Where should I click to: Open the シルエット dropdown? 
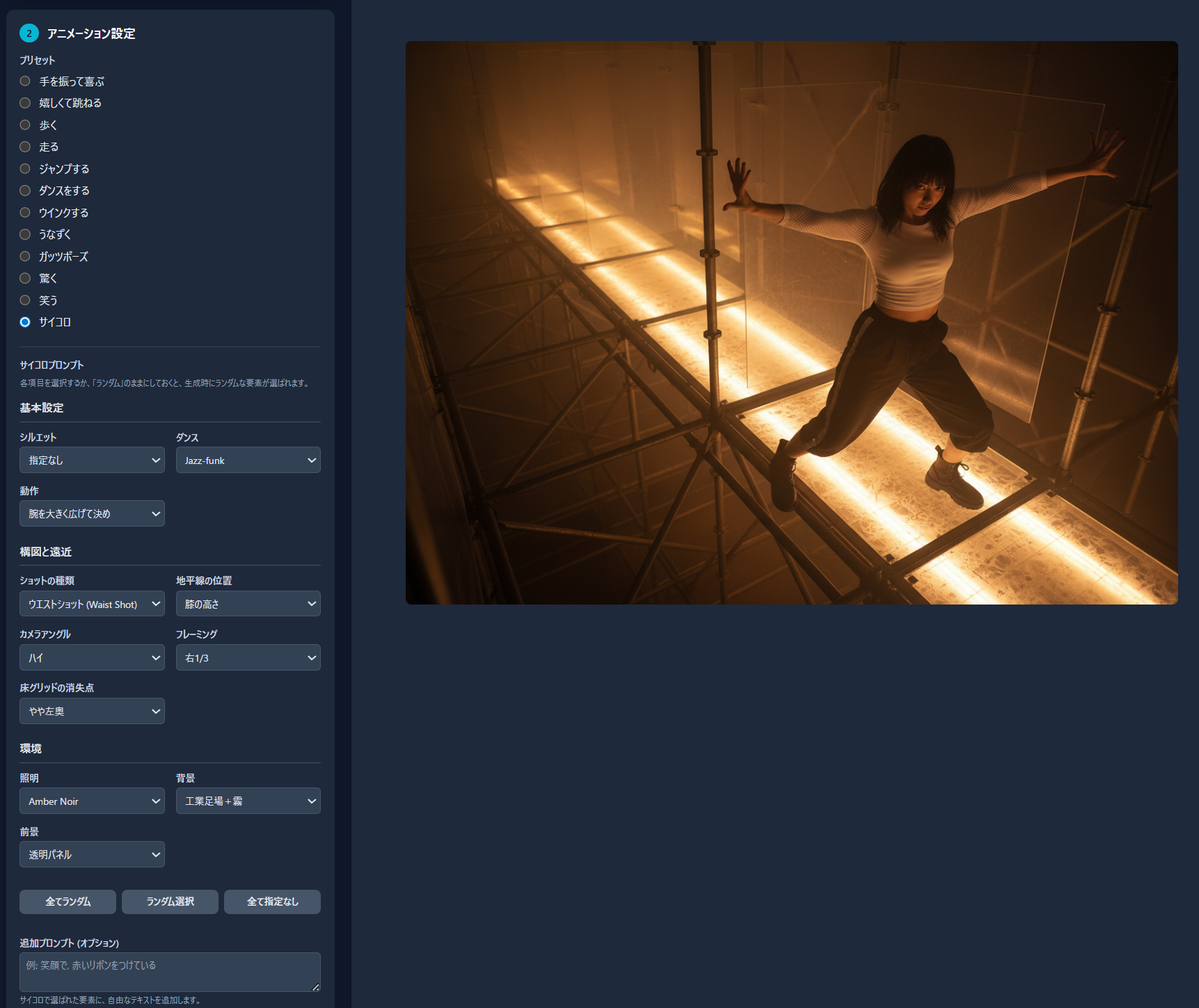[92, 460]
